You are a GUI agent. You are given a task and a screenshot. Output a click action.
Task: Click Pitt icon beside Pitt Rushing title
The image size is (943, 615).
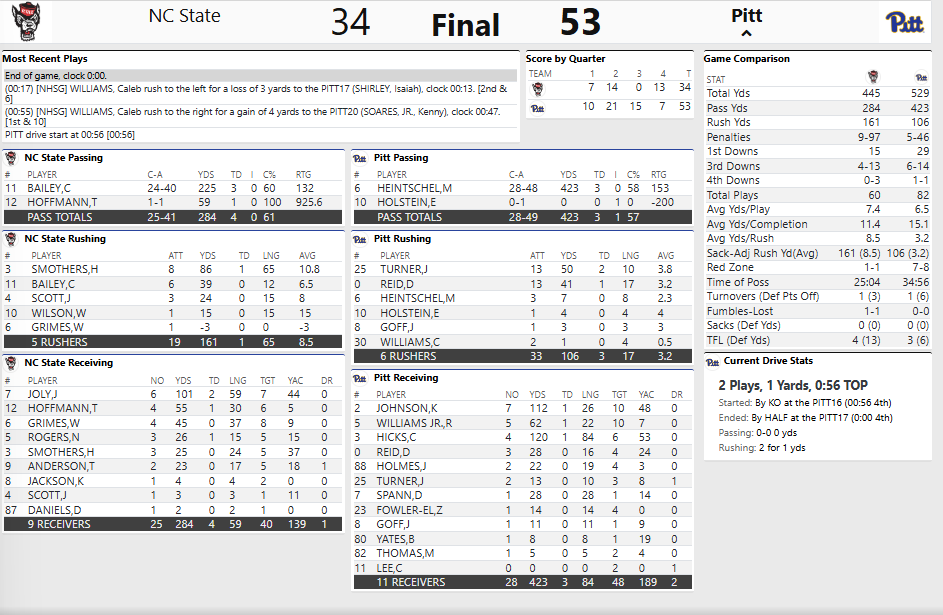point(361,239)
